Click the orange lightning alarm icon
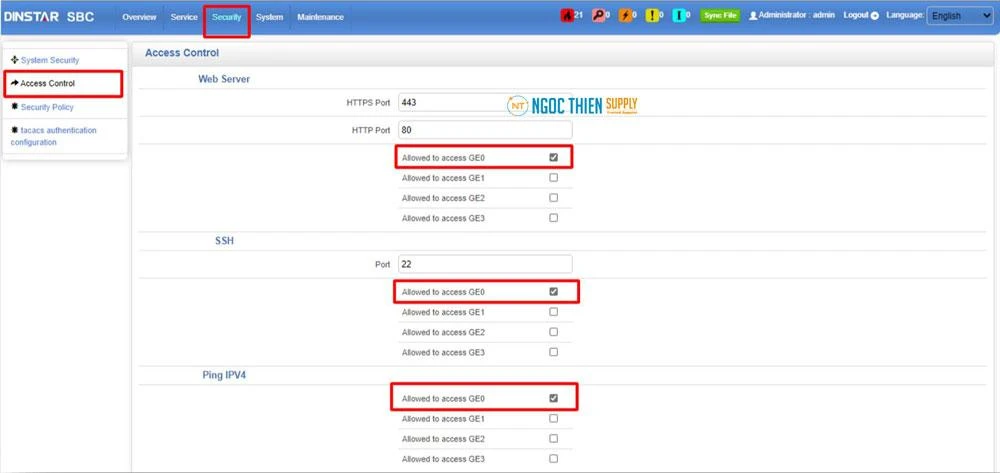 point(625,16)
